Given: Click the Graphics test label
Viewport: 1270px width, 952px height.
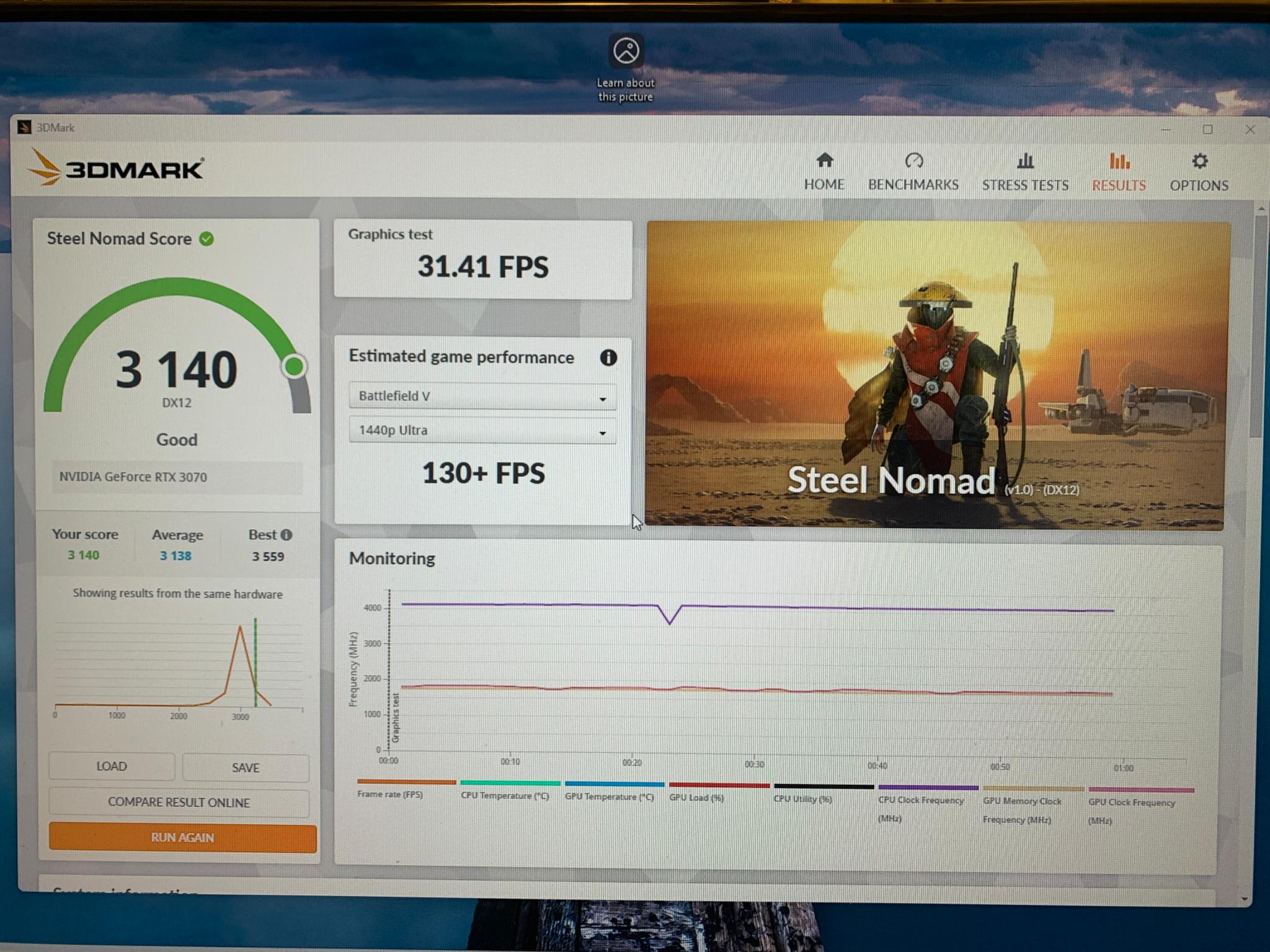Looking at the screenshot, I should 390,234.
